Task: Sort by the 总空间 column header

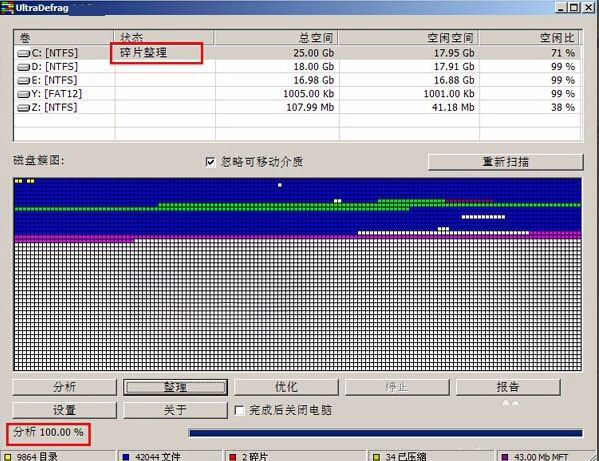Action: coord(276,37)
